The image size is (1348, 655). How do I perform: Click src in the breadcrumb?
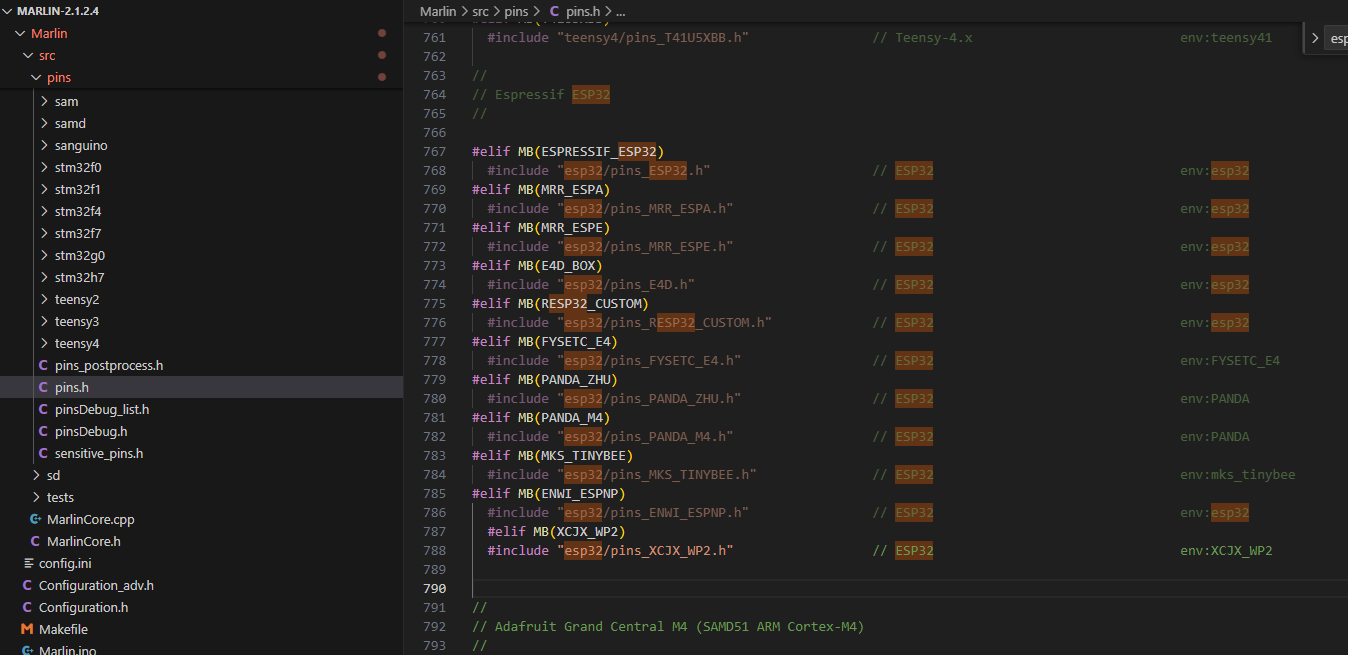(x=481, y=11)
